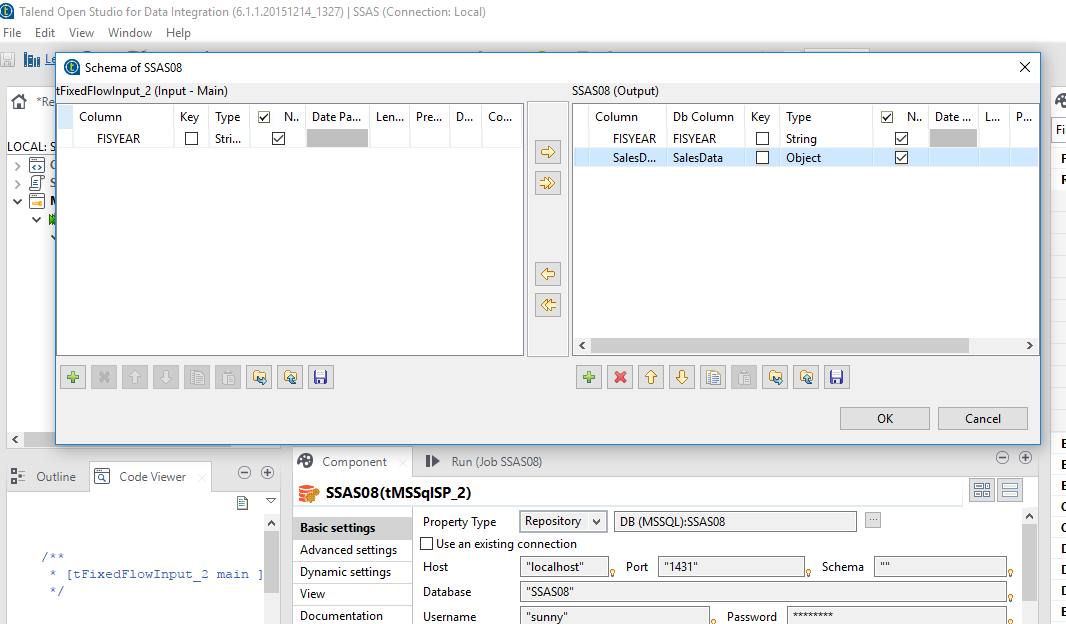This screenshot has width=1066, height=624.
Task: Open the Code Viewer document icon
Action: tap(242, 503)
